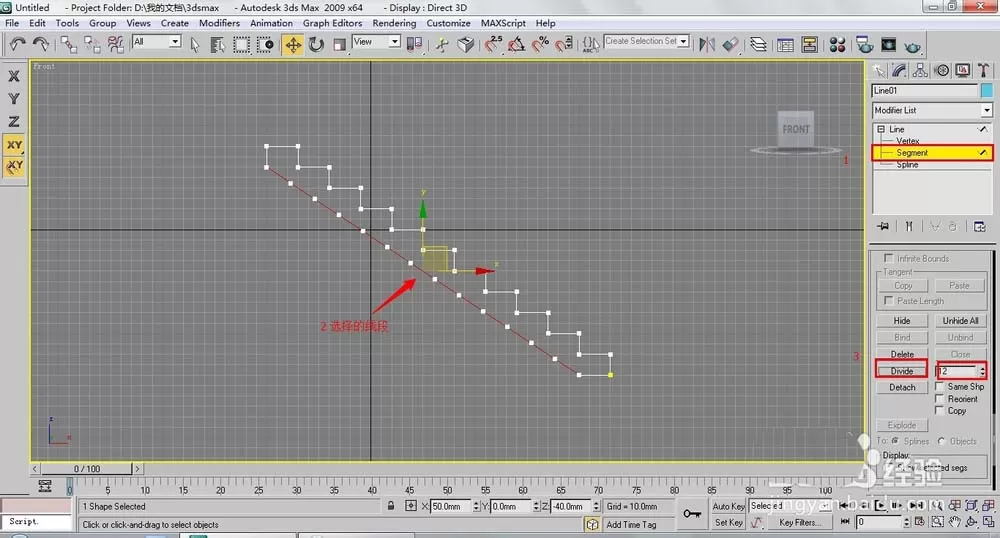Click the Undo arrow icon
Image resolution: width=1000 pixels, height=538 pixels.
[x=18, y=44]
